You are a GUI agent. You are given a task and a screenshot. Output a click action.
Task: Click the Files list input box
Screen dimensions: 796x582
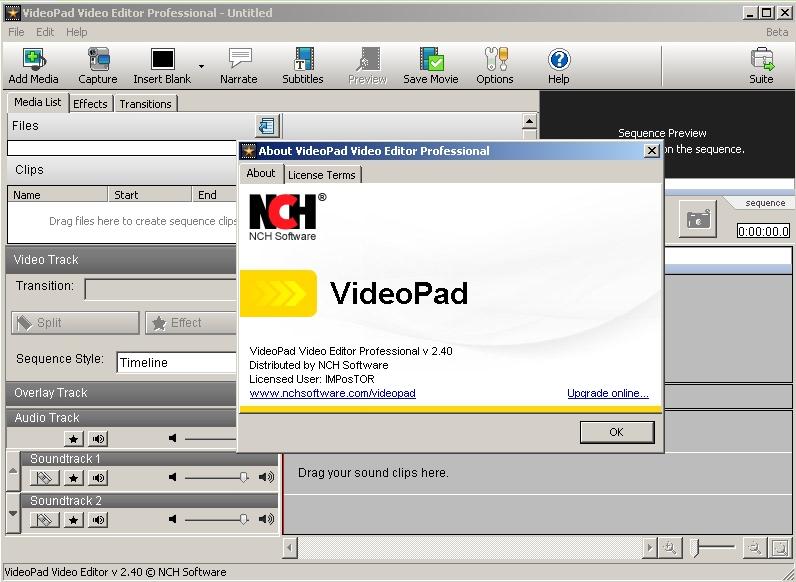point(122,148)
